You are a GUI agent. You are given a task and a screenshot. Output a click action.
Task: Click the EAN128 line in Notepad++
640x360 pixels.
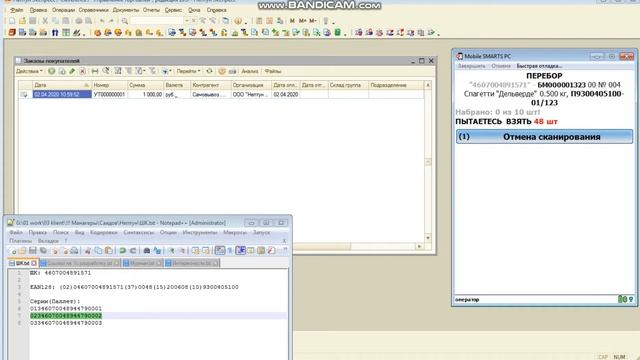click(134, 287)
